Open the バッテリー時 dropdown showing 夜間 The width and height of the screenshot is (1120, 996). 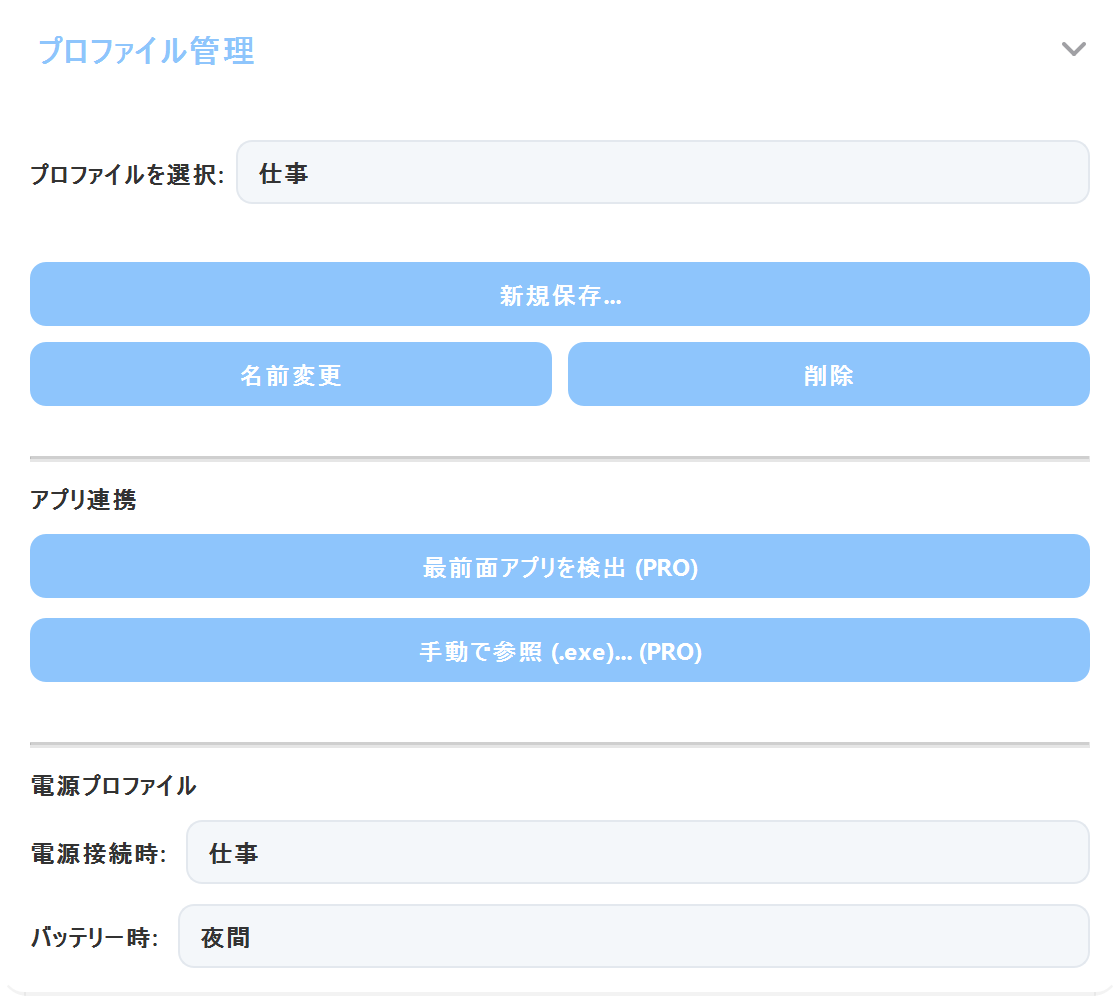tap(634, 937)
